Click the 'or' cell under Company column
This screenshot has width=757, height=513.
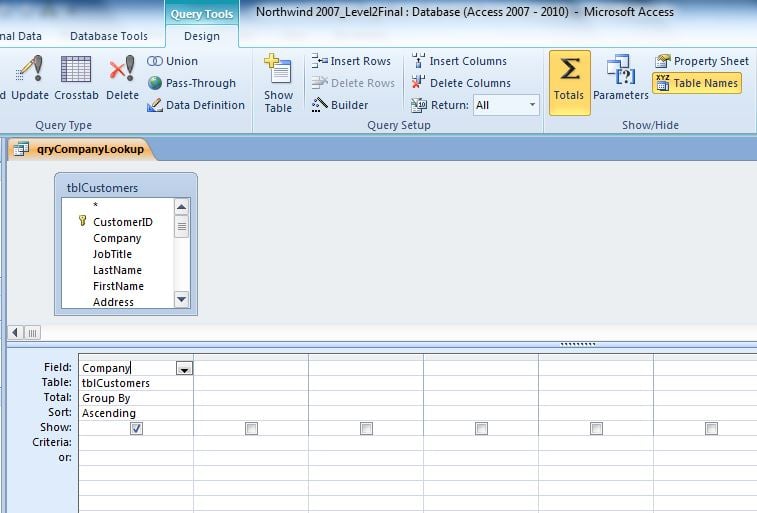[x=136, y=458]
